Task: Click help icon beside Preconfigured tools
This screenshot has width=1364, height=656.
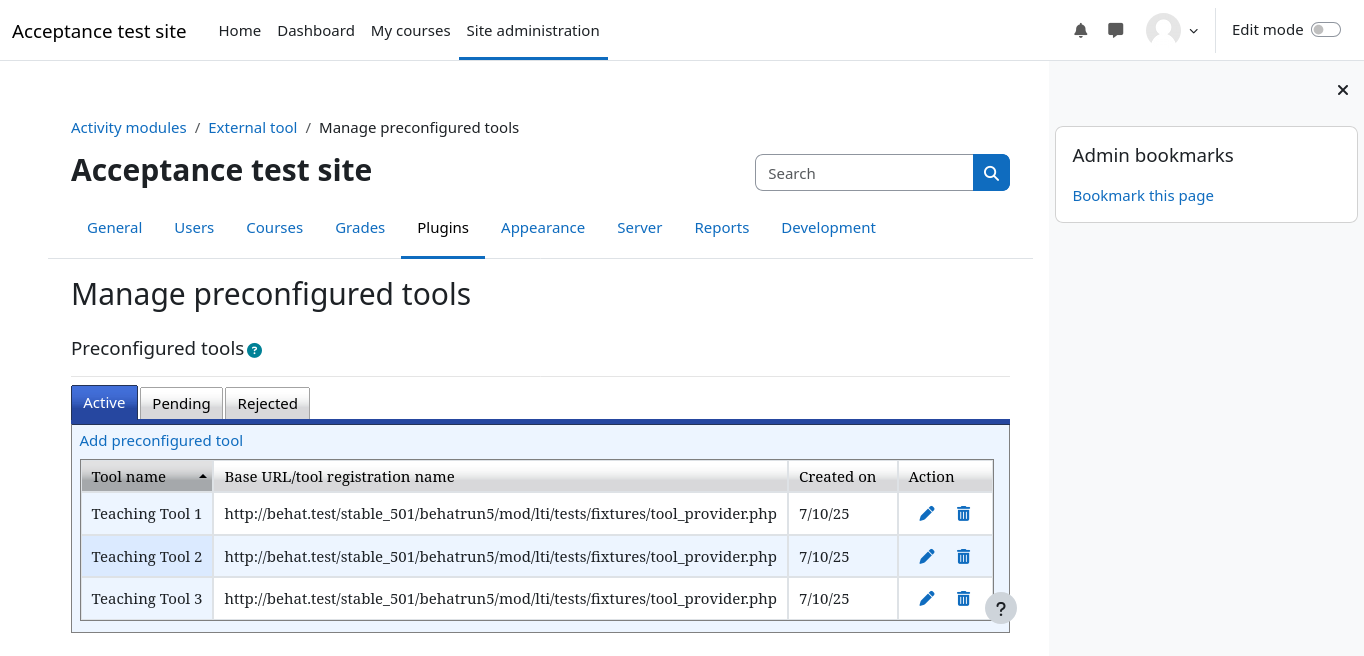Action: pyautogui.click(x=254, y=350)
